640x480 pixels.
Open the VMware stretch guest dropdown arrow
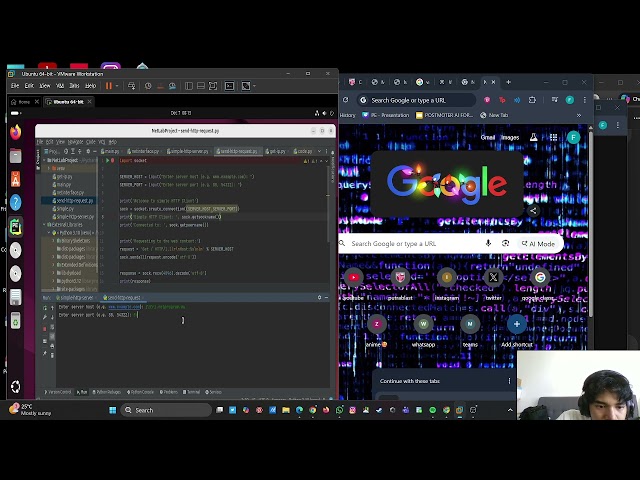(x=254, y=86)
